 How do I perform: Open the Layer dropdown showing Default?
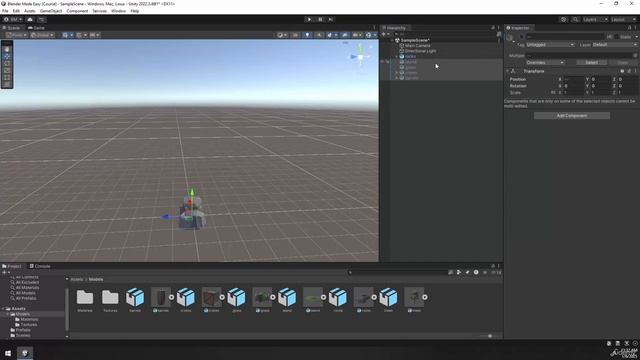tap(615, 44)
